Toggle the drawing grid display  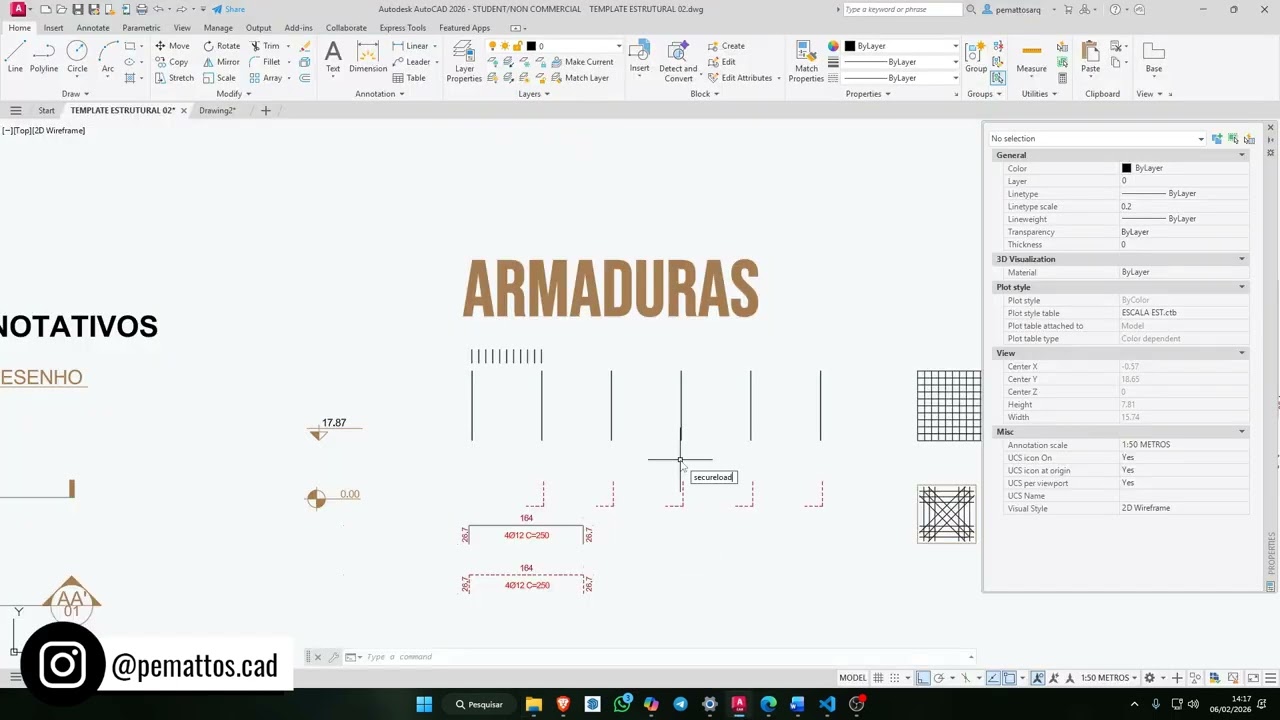[x=878, y=678]
